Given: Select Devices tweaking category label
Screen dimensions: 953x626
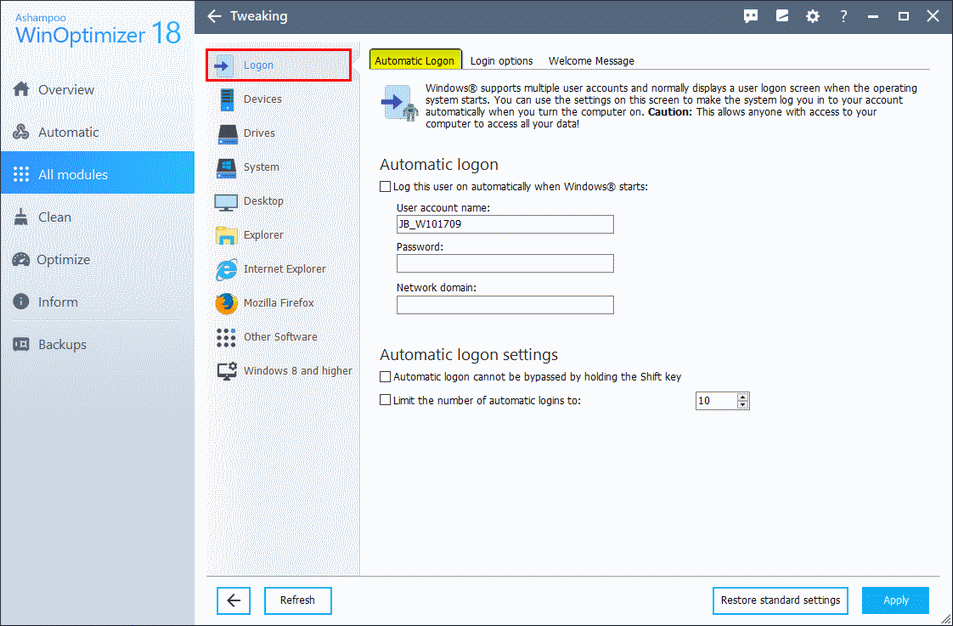Looking at the screenshot, I should click(263, 99).
